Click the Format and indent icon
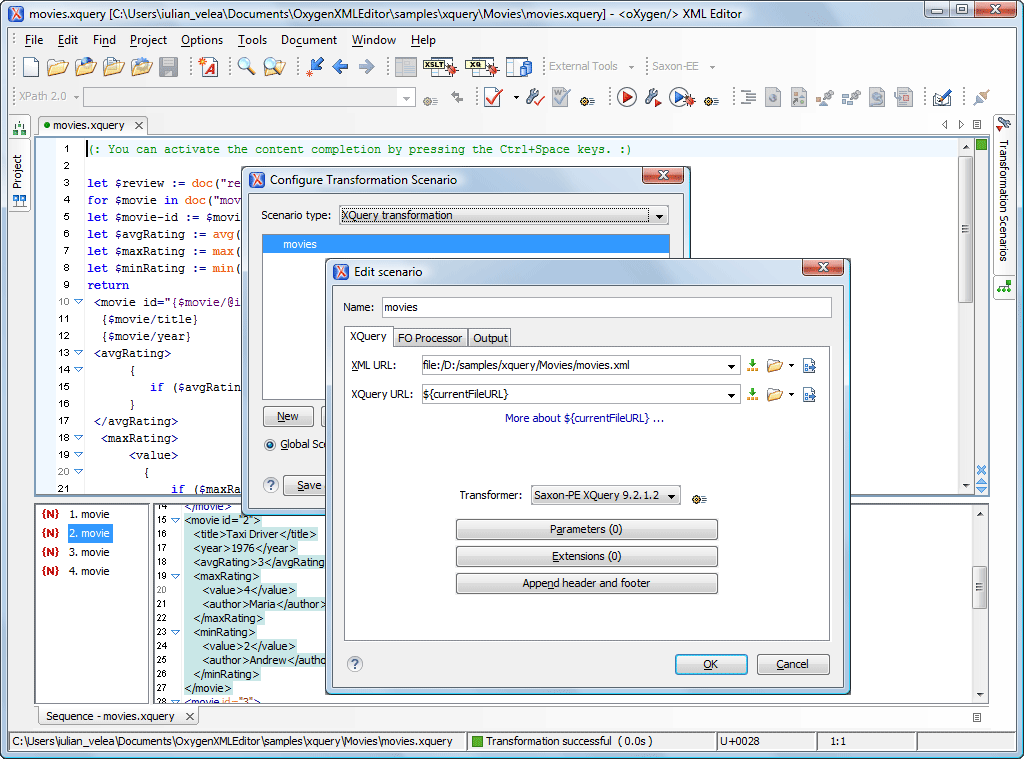 (748, 98)
